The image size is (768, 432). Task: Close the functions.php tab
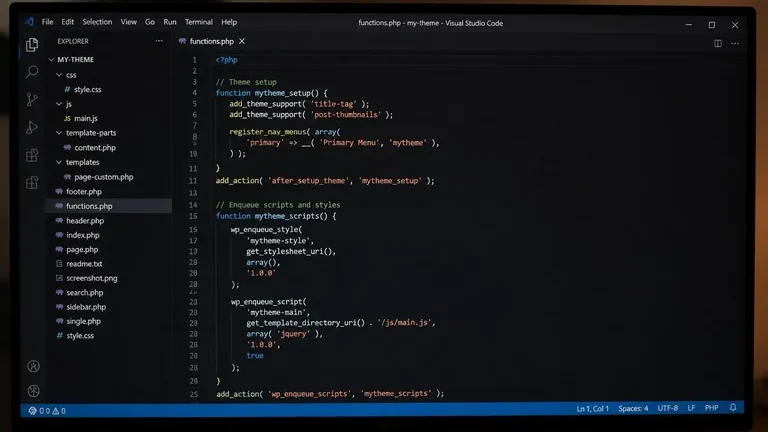point(242,41)
